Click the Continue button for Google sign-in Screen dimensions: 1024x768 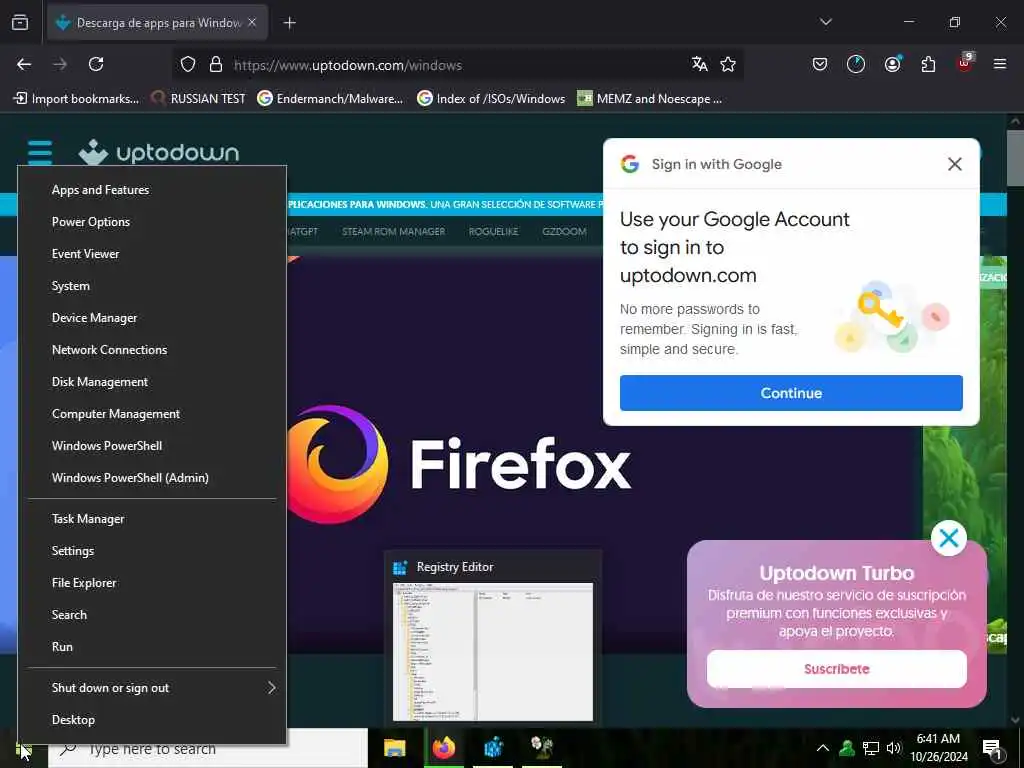point(791,393)
